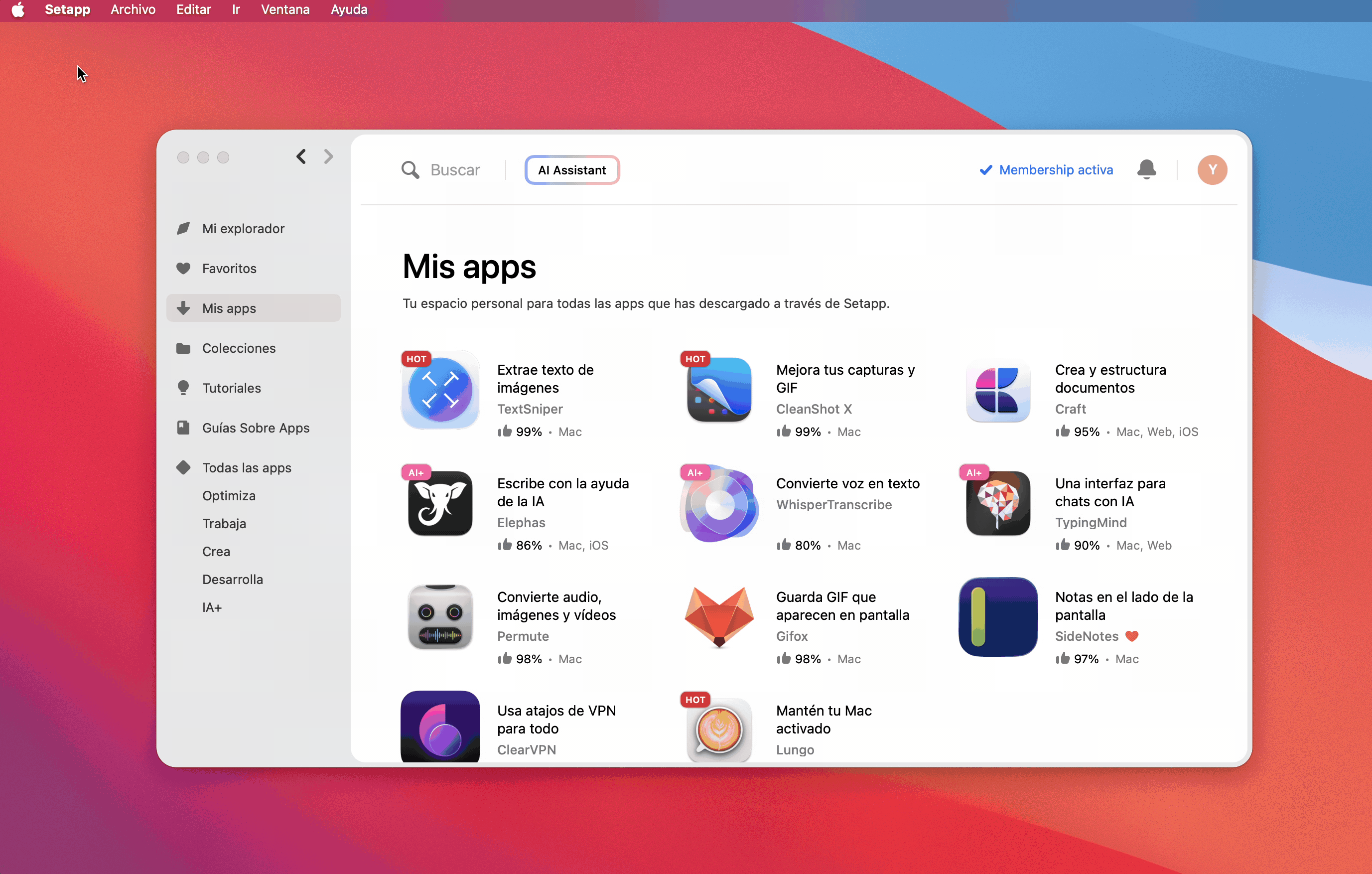This screenshot has width=1372, height=874.
Task: Click 'Guarda GIF que aparecen en pantalla' title
Action: tap(843, 605)
